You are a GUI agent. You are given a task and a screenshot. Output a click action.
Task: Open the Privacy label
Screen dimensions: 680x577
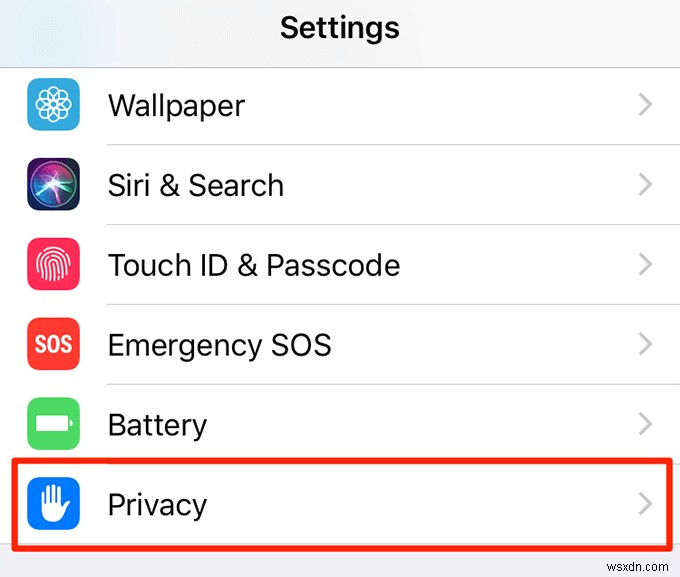click(x=157, y=505)
